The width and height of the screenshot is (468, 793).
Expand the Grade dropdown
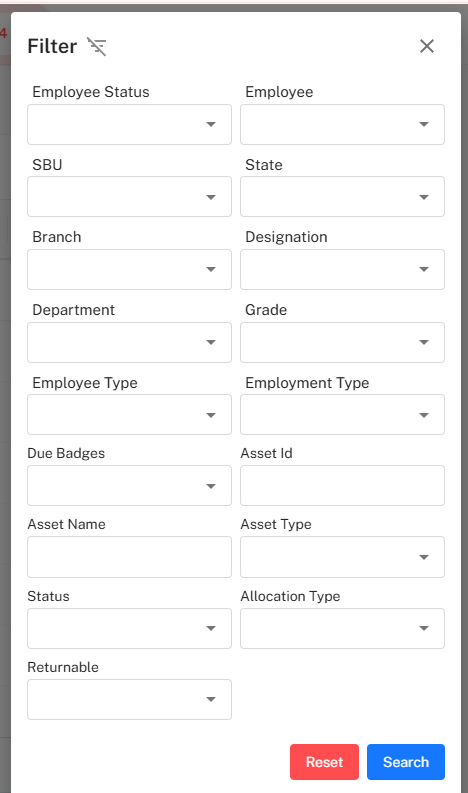click(x=343, y=342)
